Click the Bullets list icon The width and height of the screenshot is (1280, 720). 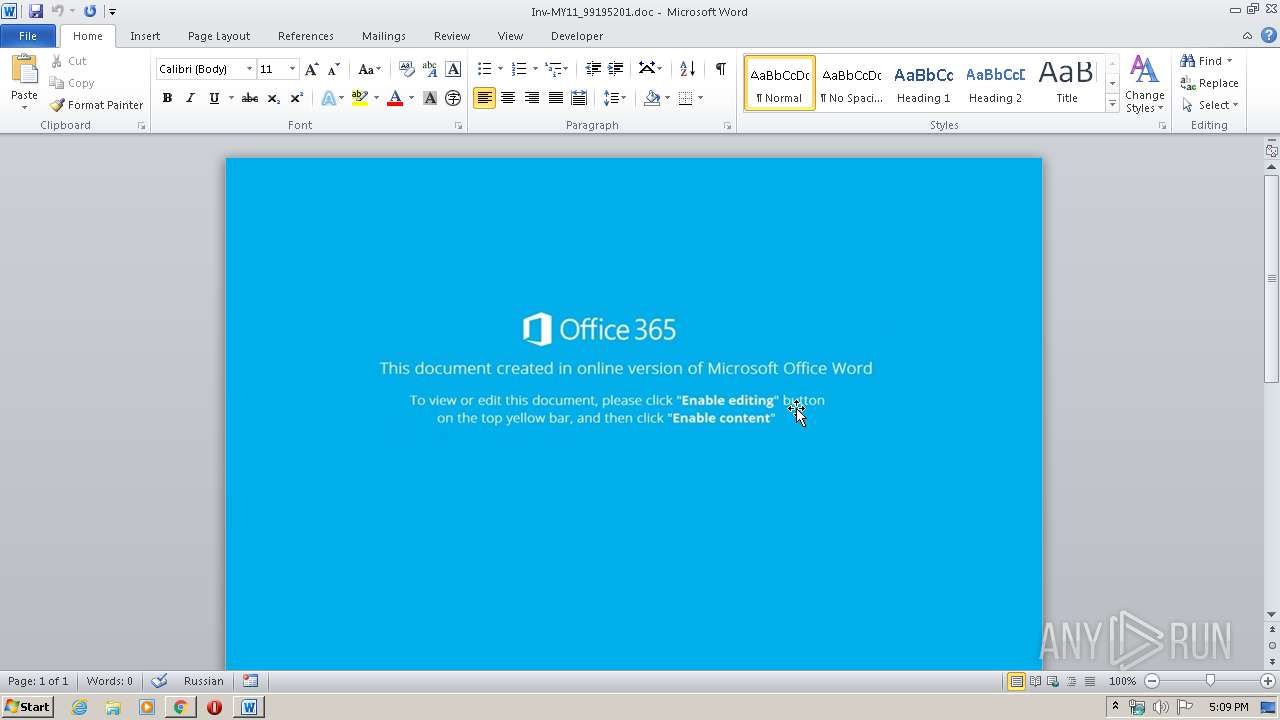click(x=485, y=69)
